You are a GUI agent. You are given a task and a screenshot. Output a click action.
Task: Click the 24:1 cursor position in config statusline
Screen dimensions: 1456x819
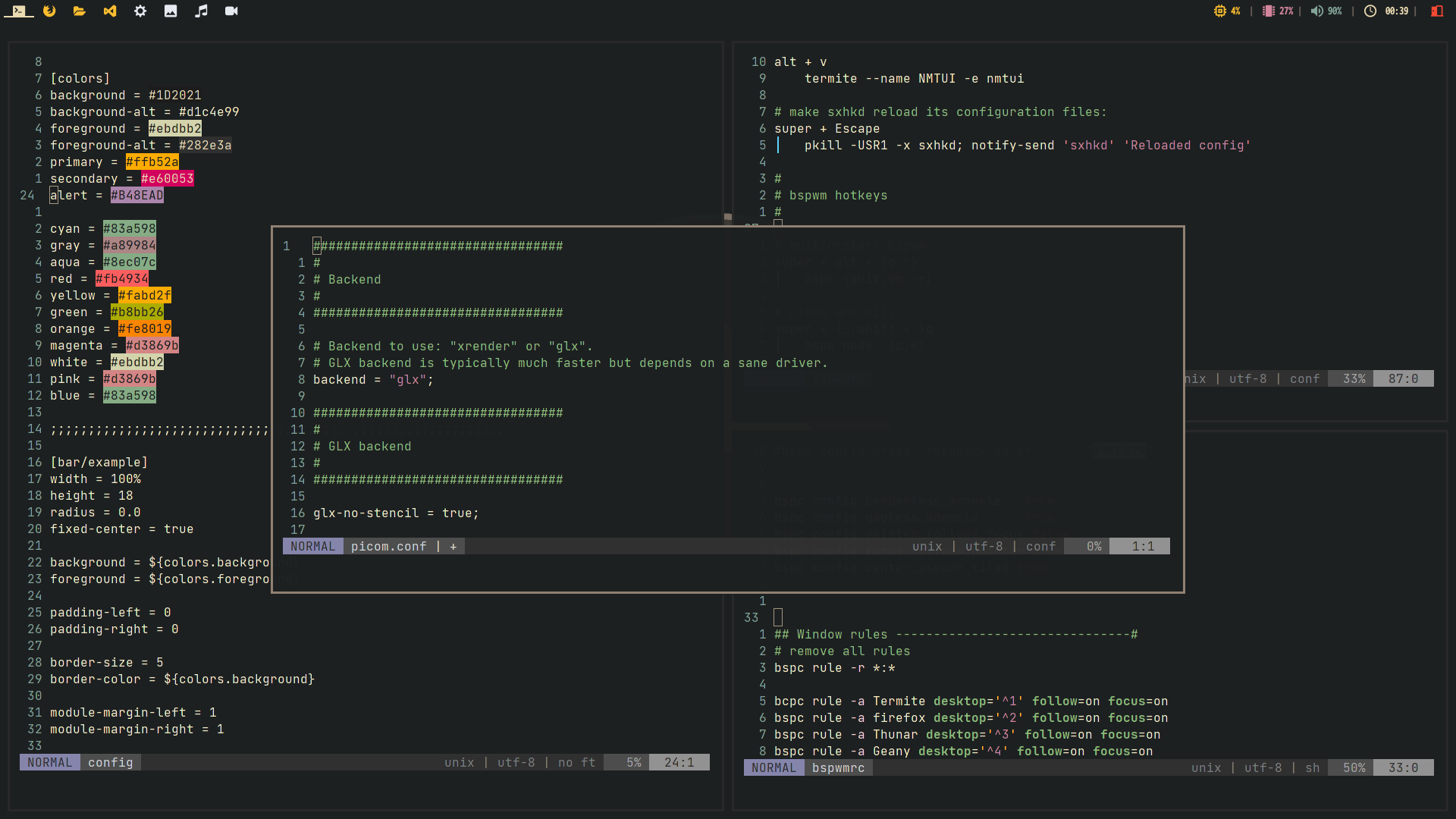coord(679,763)
